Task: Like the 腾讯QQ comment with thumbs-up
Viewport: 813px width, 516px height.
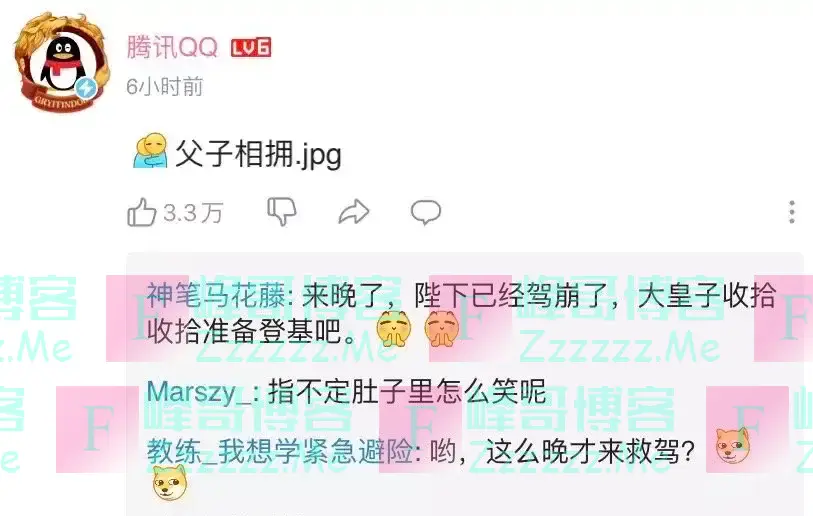Action: [x=142, y=212]
